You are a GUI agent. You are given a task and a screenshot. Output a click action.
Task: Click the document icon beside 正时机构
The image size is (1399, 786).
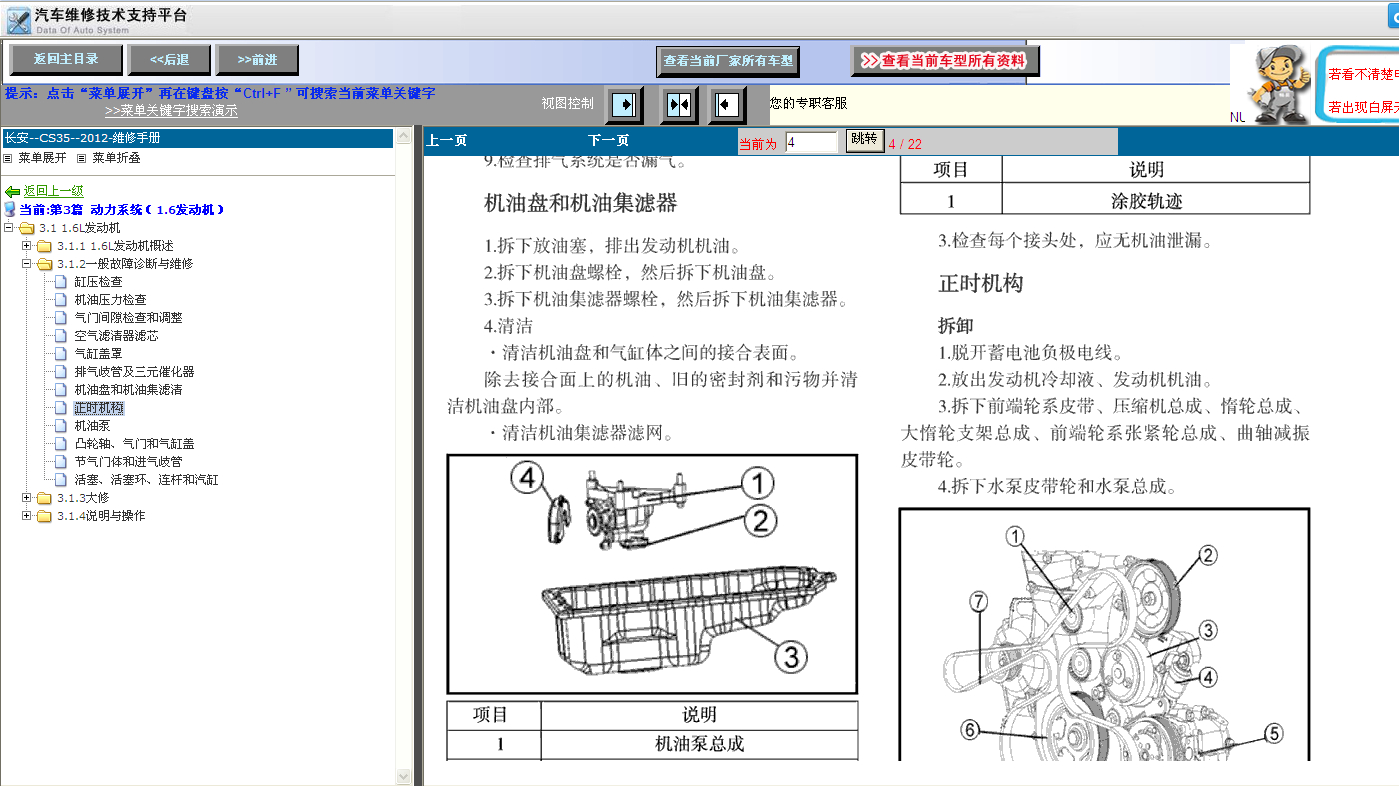[61, 408]
